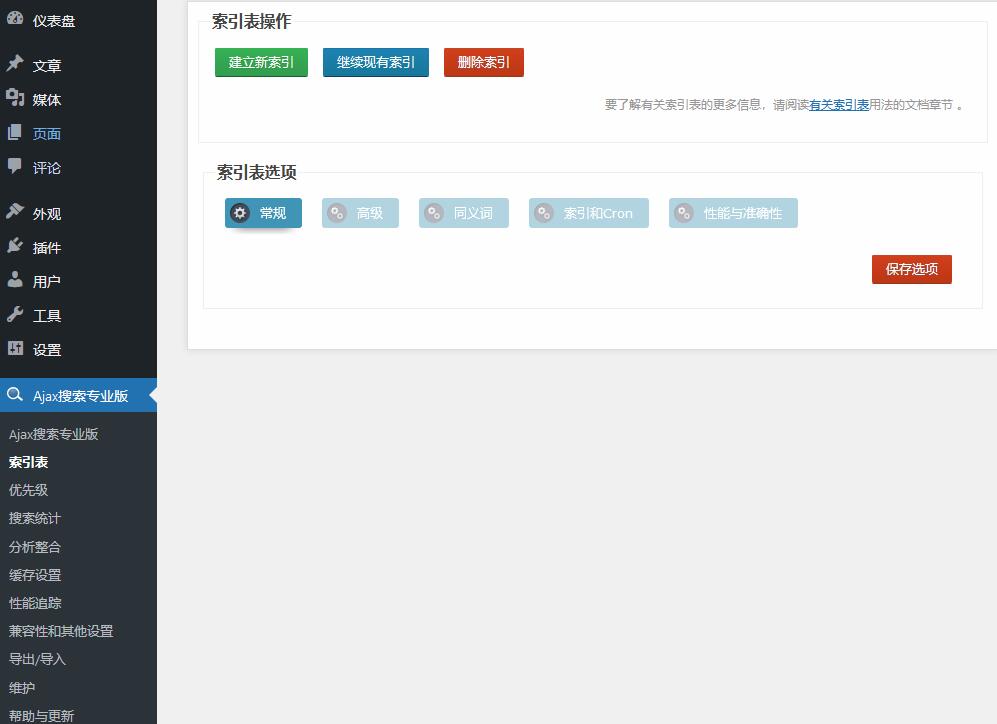Open the 缓存设置 submenu item

(35, 575)
